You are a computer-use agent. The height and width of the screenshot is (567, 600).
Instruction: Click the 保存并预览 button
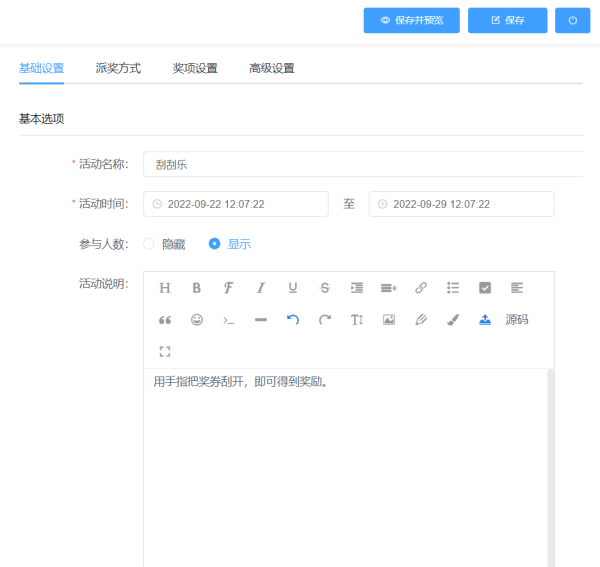tap(412, 20)
